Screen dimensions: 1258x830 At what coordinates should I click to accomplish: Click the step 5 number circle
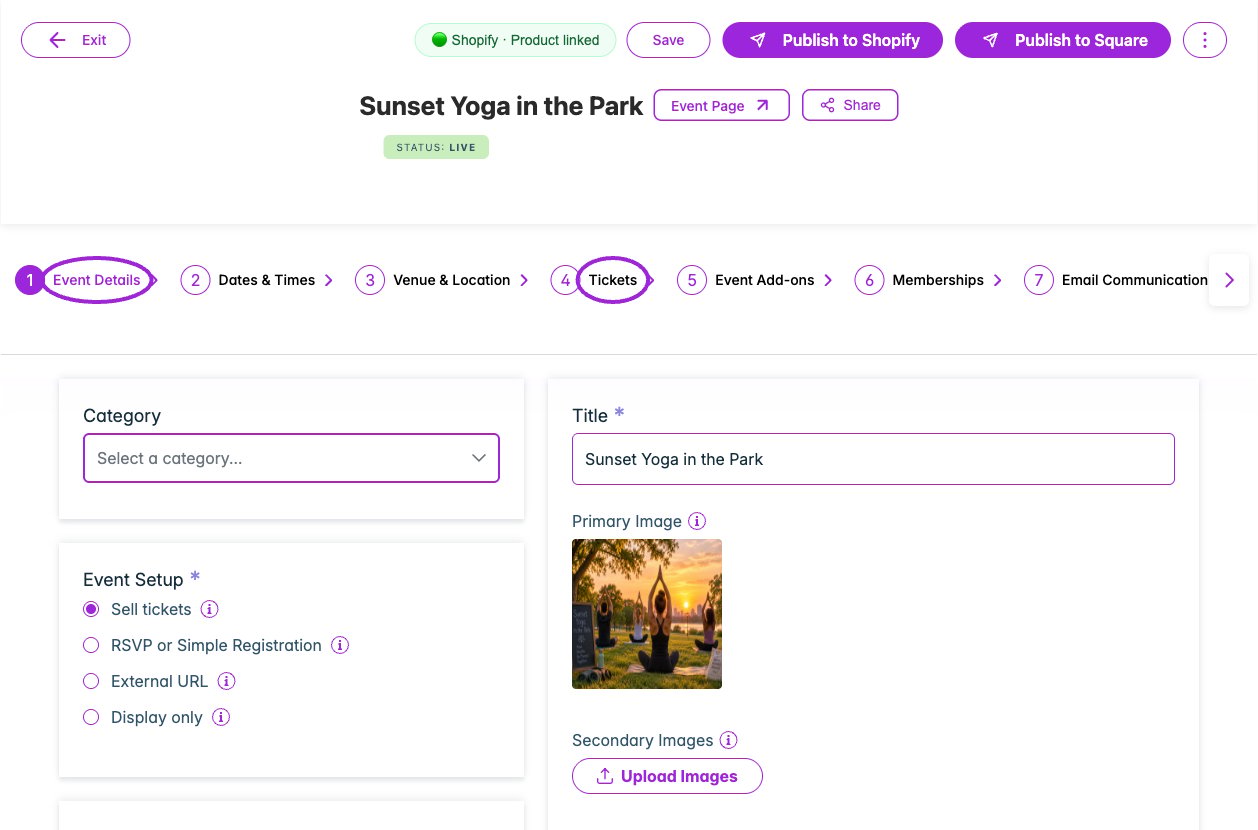click(692, 280)
